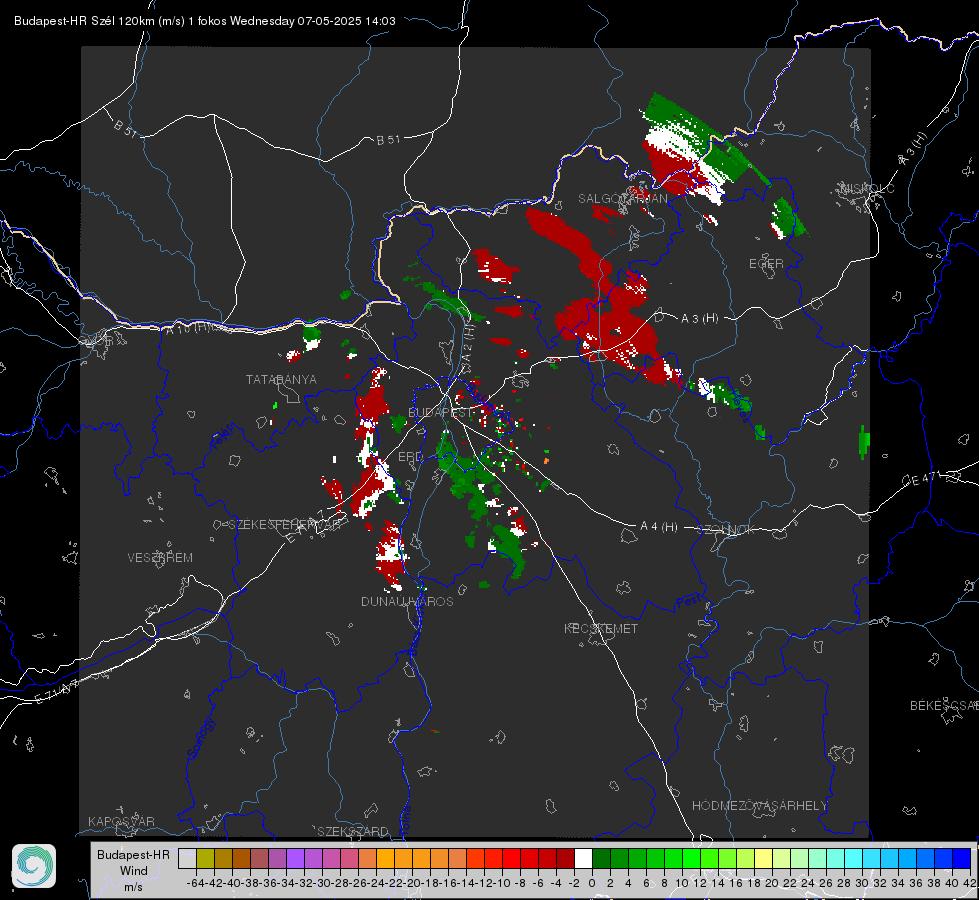Screen dimensions: 979x900
Task: Click the SZOLNOK city label
Action: [x=726, y=530]
